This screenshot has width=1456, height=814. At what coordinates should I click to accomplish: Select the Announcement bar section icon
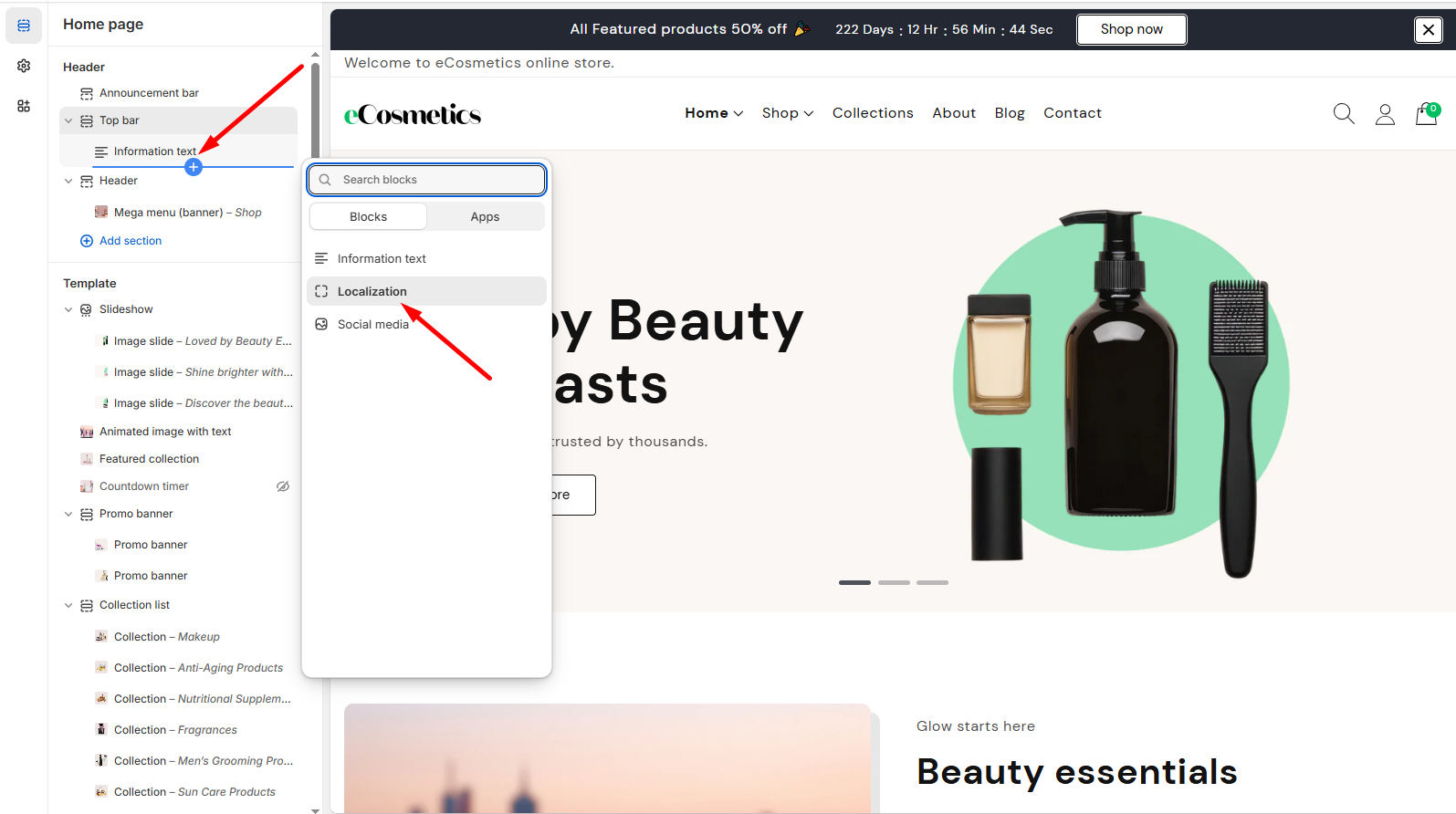(x=87, y=93)
